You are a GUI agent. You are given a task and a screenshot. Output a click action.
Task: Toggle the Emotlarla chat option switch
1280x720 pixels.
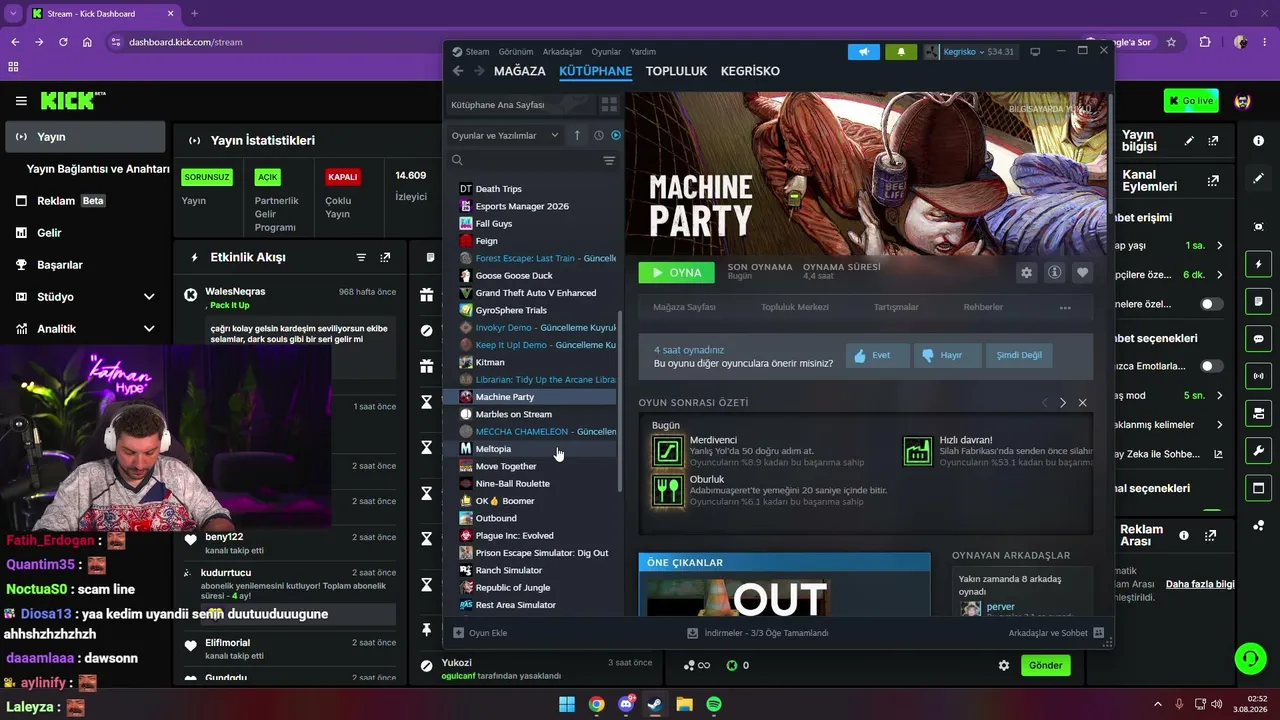pos(1211,366)
